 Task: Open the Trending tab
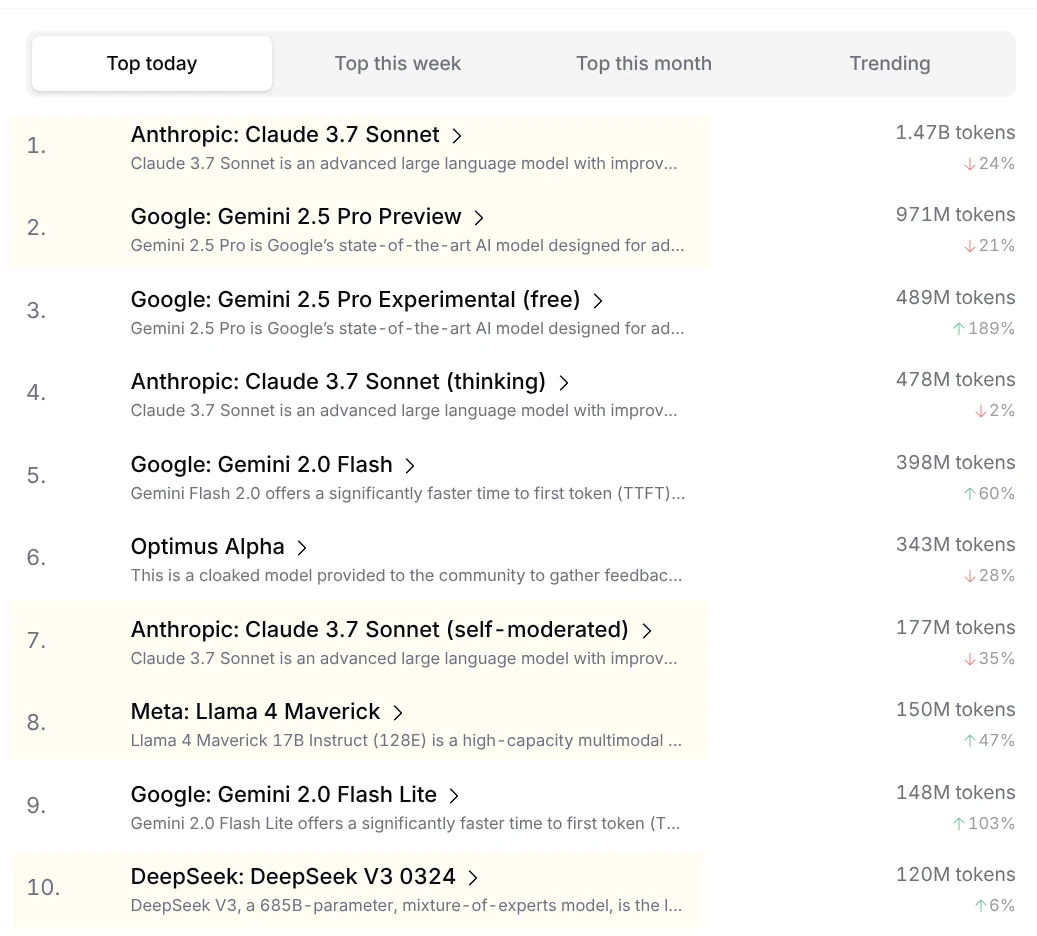coord(890,64)
